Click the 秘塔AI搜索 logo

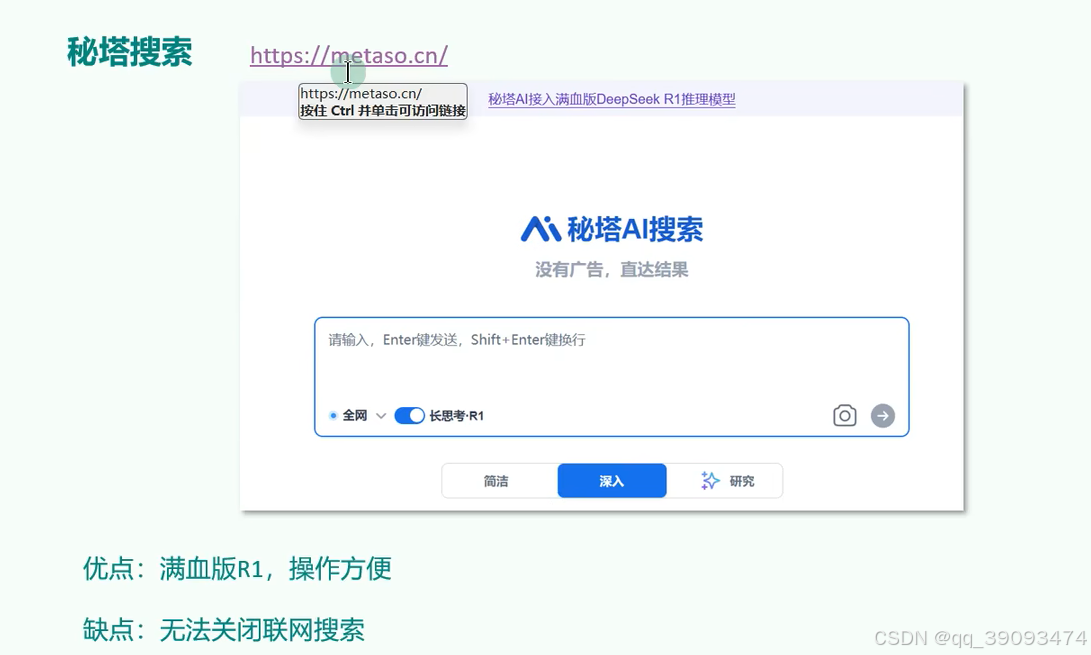click(x=612, y=229)
